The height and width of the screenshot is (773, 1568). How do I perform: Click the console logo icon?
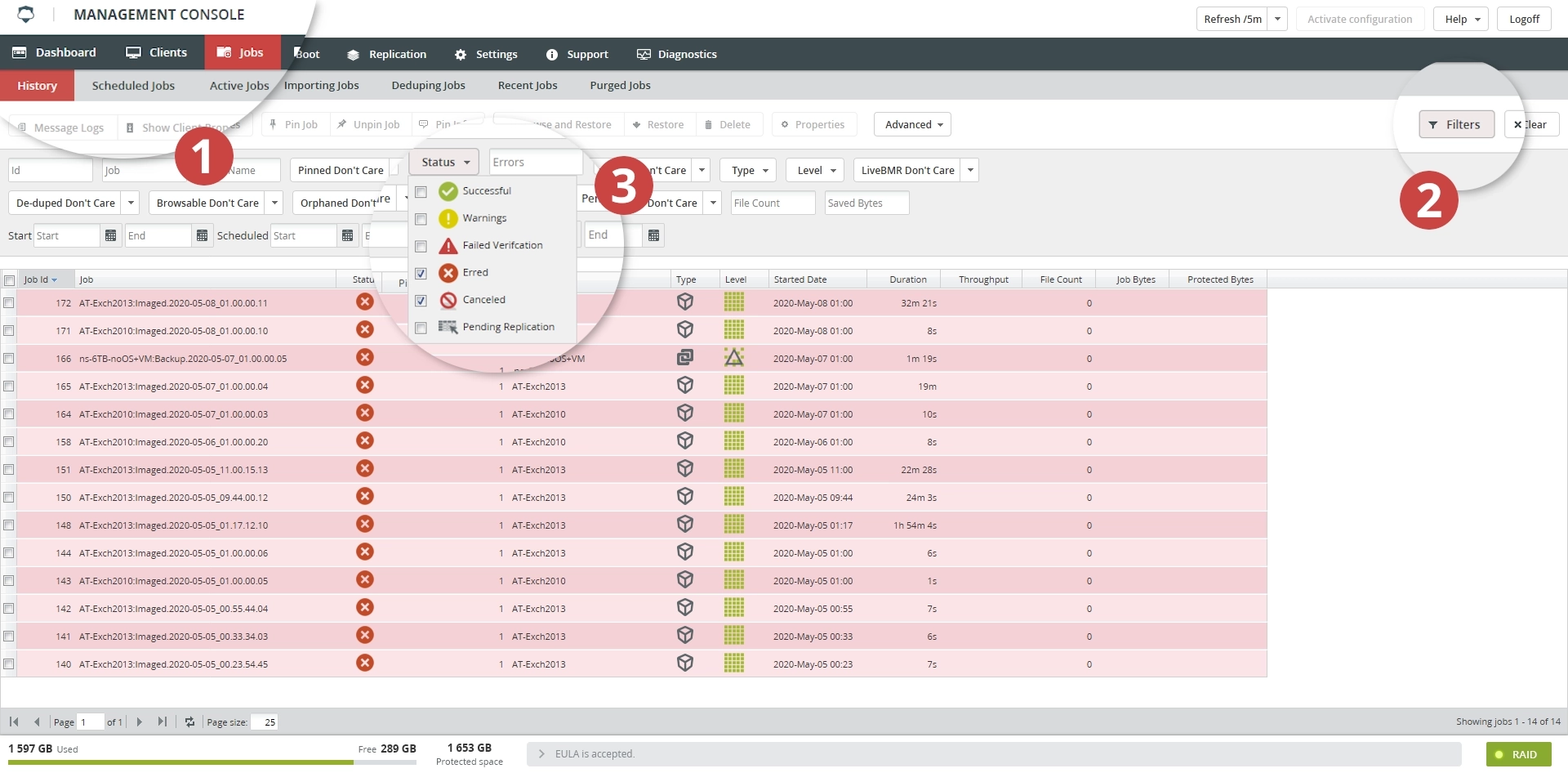coord(26,15)
